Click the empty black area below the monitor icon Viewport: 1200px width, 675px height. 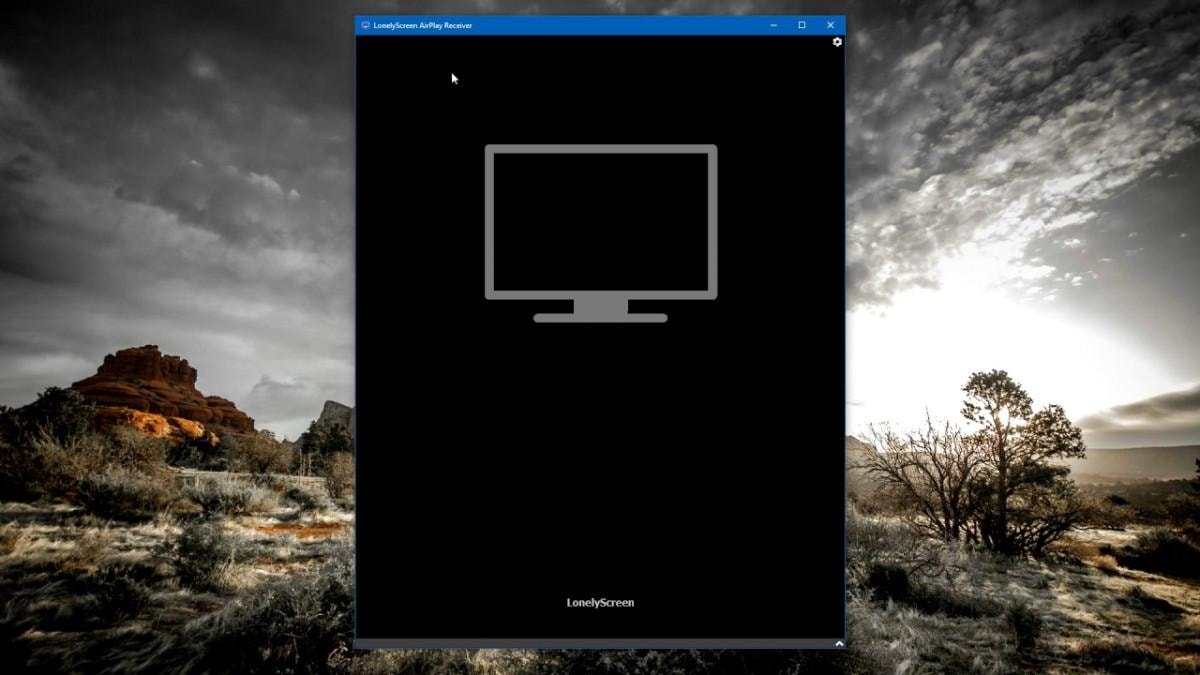600,450
